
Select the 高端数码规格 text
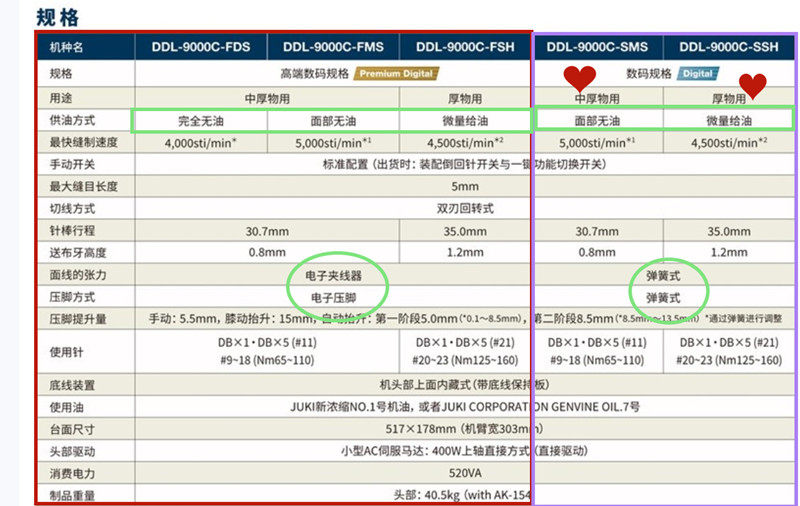click(314, 73)
